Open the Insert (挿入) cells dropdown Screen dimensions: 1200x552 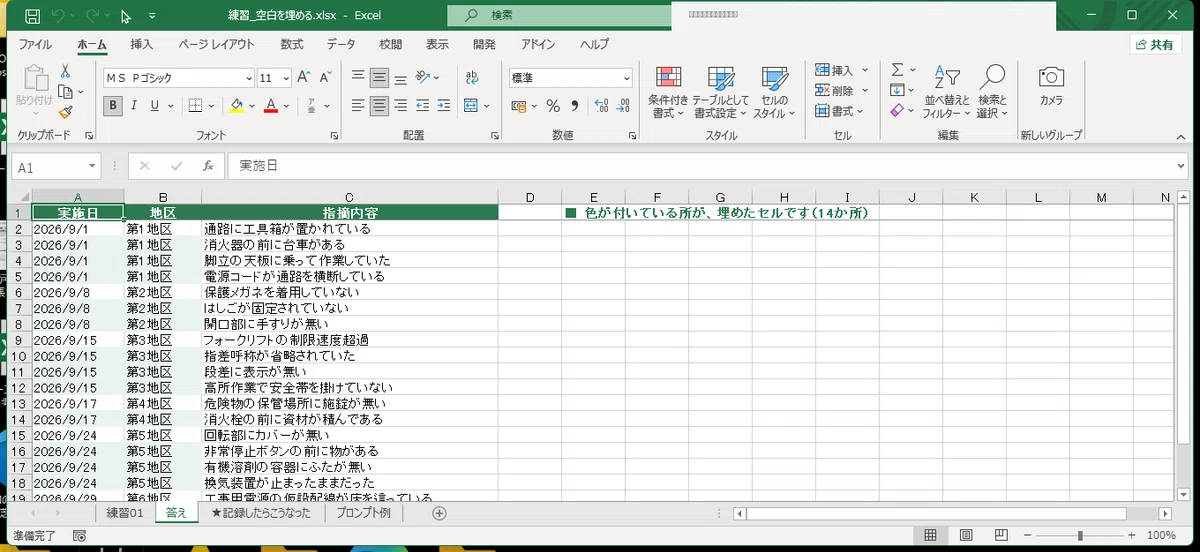839,70
